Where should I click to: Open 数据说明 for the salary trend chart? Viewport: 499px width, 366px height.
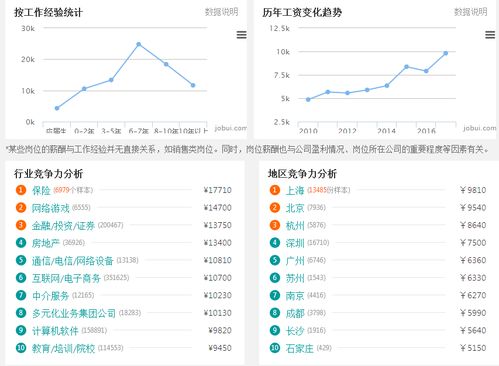[471, 12]
